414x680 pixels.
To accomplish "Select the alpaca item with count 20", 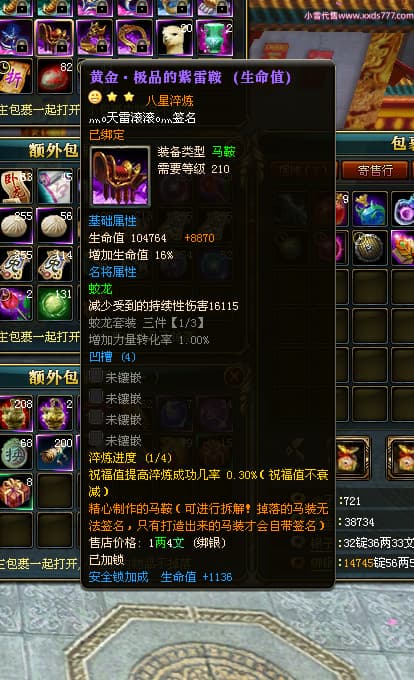I will (175, 38).
